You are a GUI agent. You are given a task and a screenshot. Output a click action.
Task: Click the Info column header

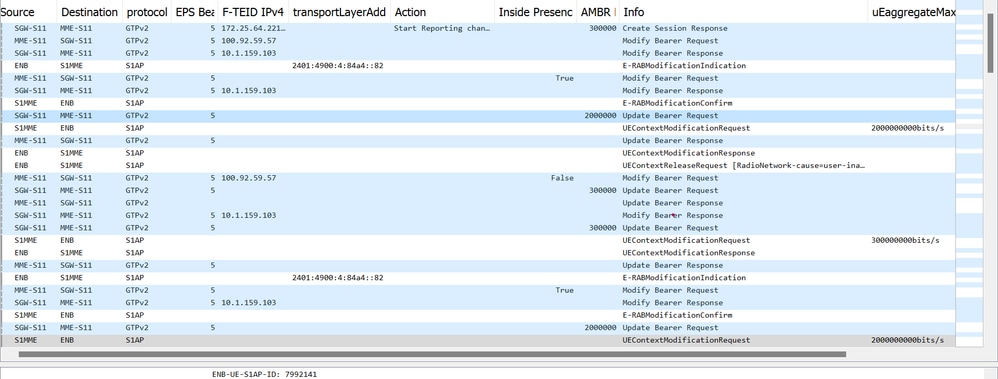tap(743, 12)
